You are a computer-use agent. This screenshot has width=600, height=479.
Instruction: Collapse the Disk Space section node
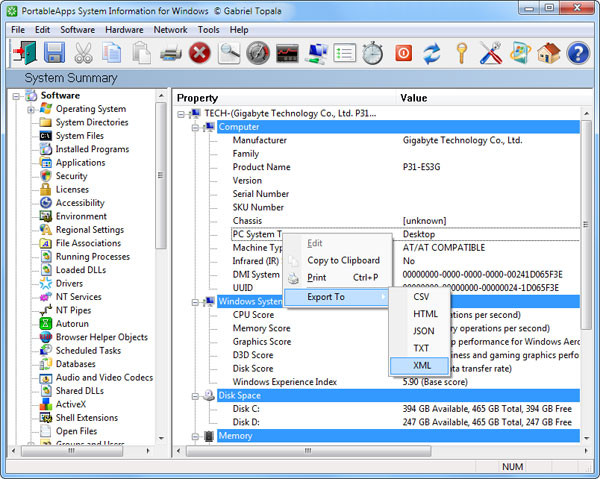point(195,396)
